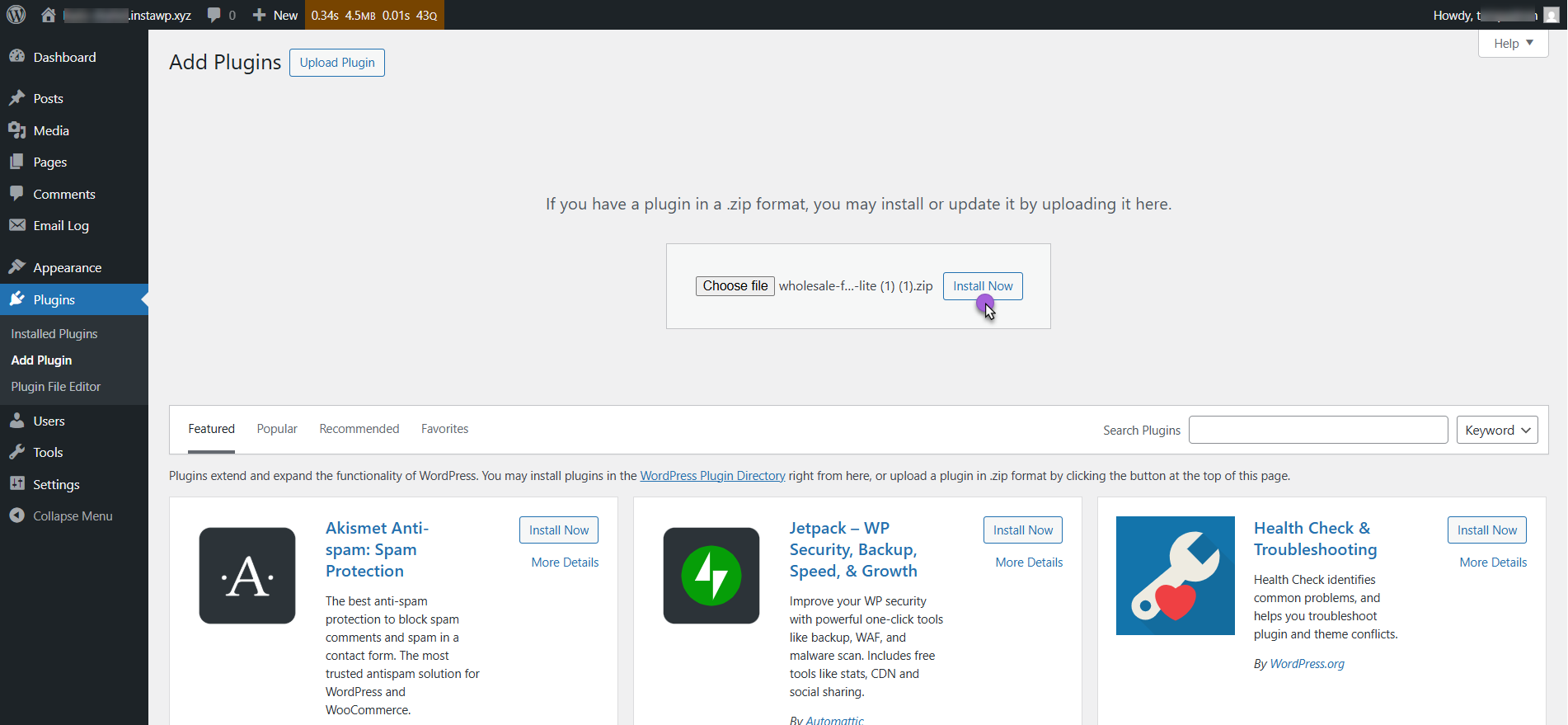Screen dimensions: 1568x725
Task: Open the Jetpack plugin logo
Action: coord(711,576)
